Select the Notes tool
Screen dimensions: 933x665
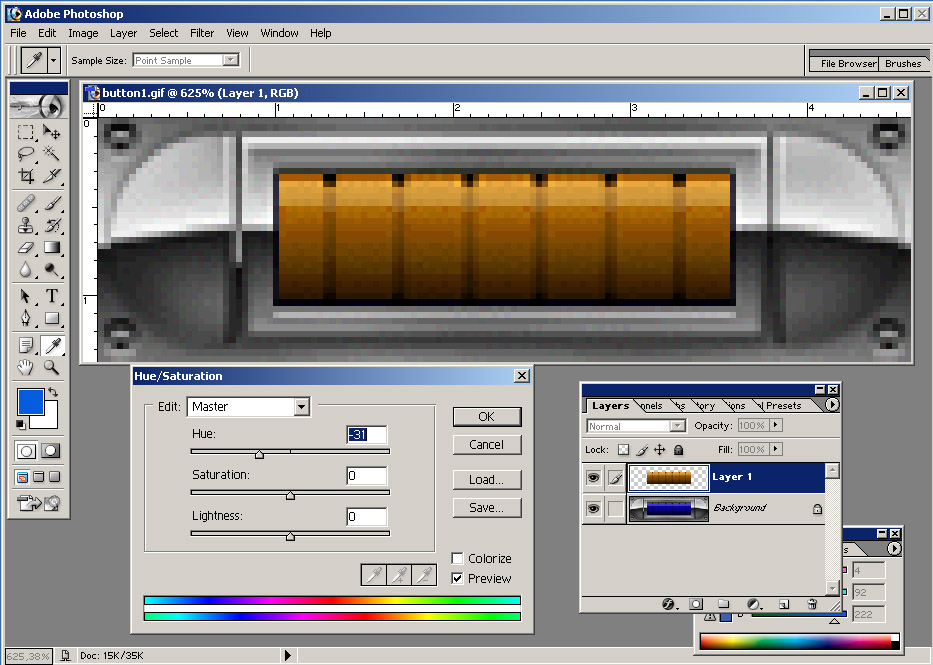(26, 346)
